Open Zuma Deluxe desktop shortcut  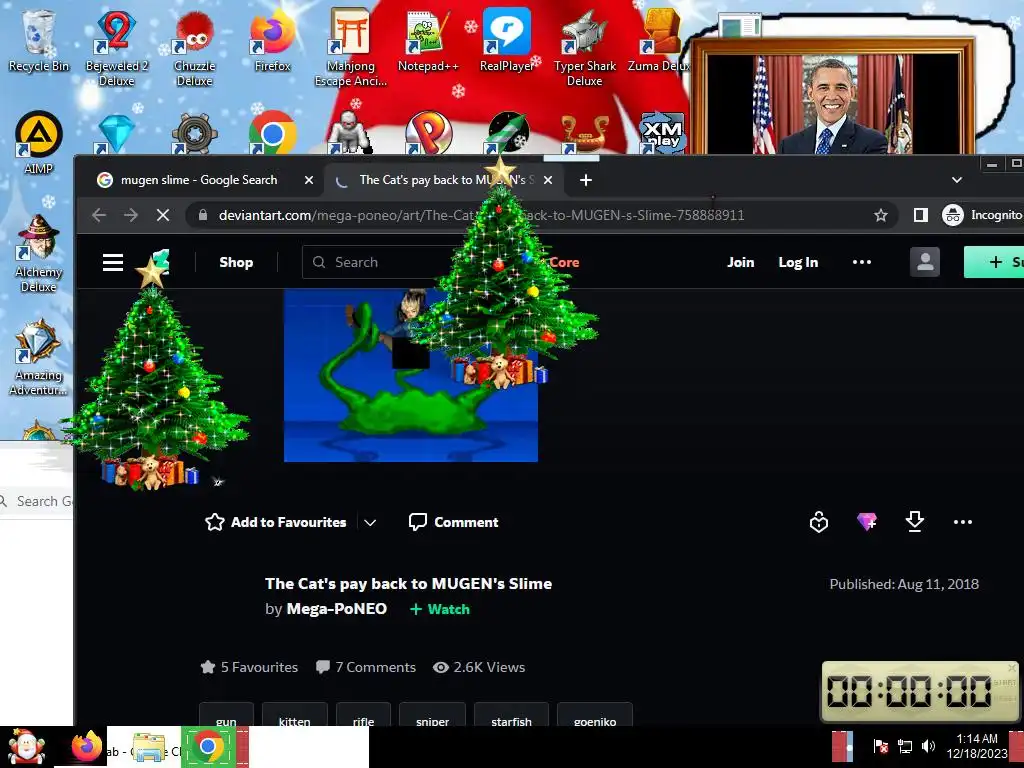click(x=660, y=40)
